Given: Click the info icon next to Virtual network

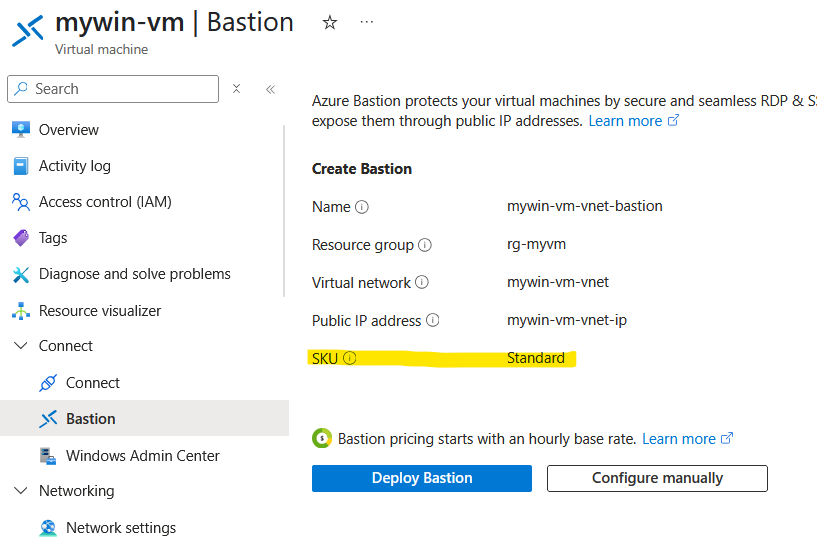Looking at the screenshot, I should [422, 282].
